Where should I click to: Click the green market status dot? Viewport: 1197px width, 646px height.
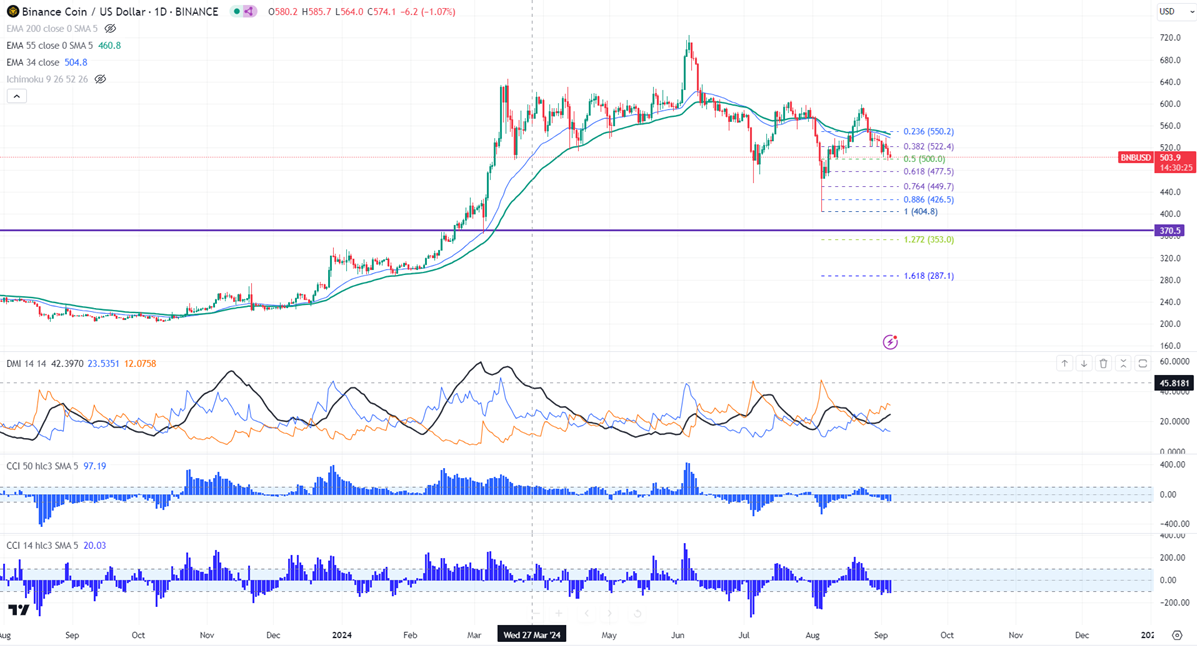coord(236,11)
